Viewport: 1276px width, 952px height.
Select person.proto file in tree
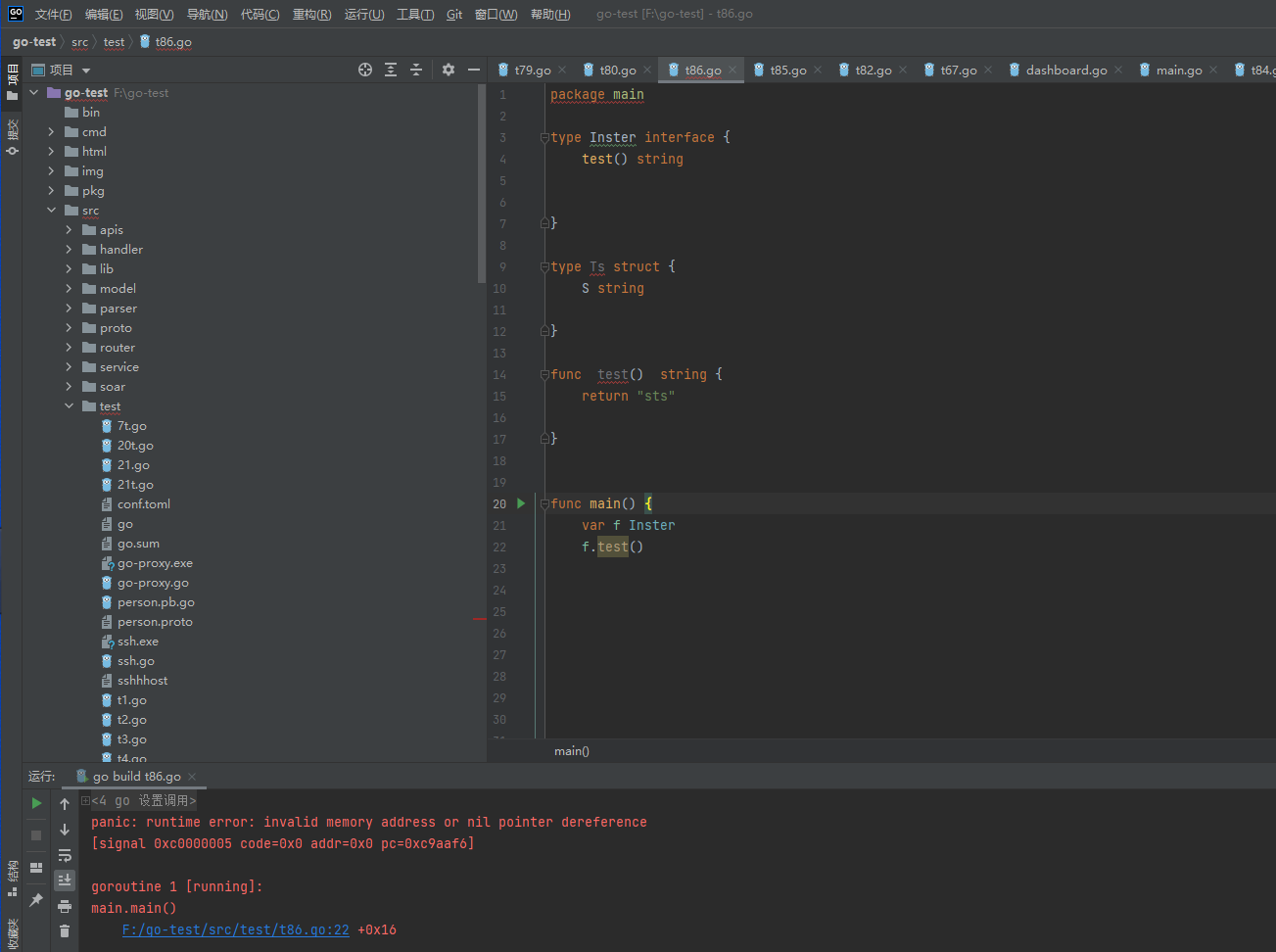click(155, 622)
